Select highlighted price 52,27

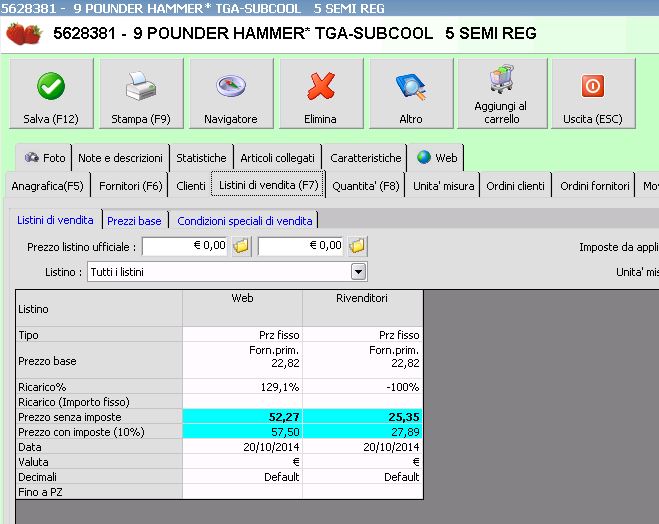(243, 417)
